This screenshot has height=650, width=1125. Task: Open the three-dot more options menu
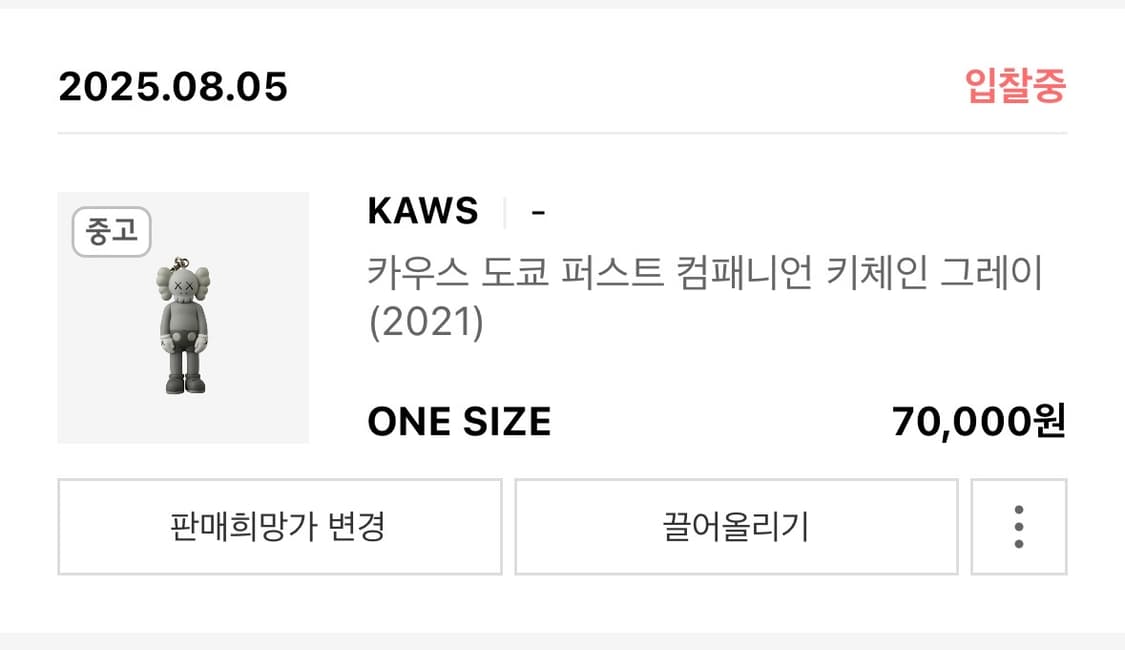coord(1019,527)
